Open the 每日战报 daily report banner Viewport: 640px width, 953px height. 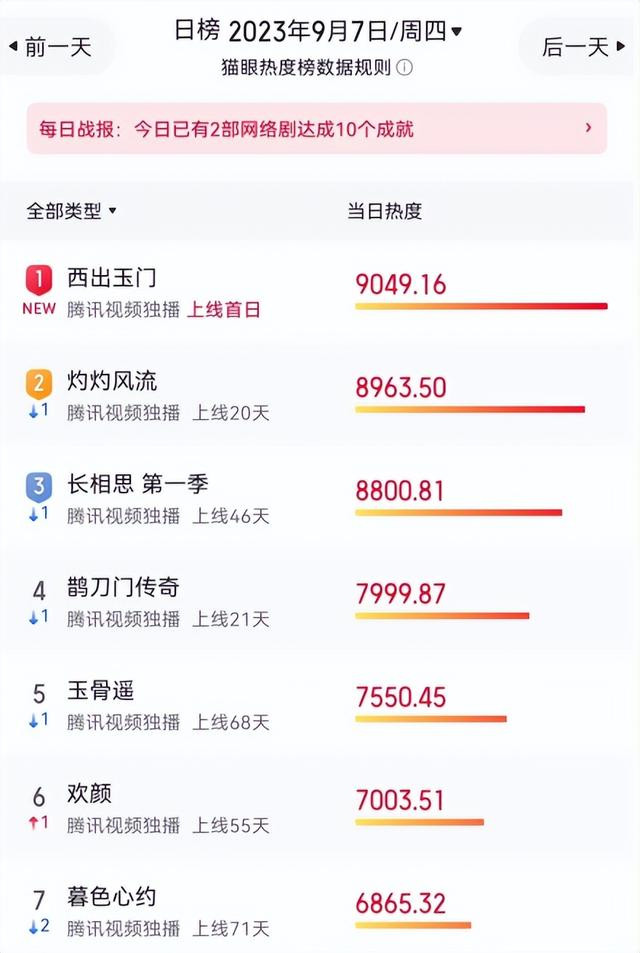coord(317,128)
